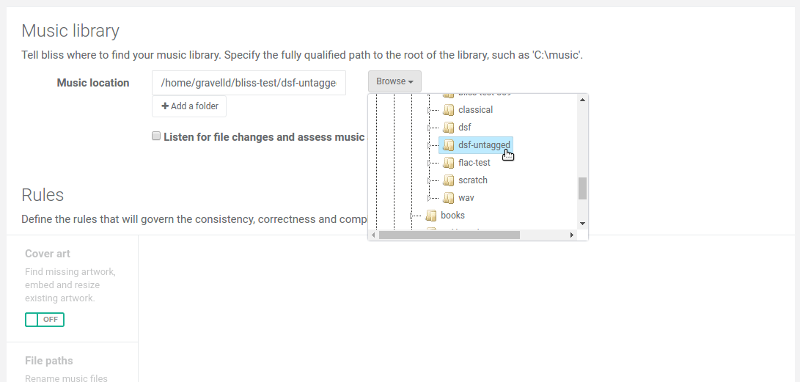Screen dimensions: 800x382
Task: Click the tree horizontal scroll right arrow
Action: 572,235
